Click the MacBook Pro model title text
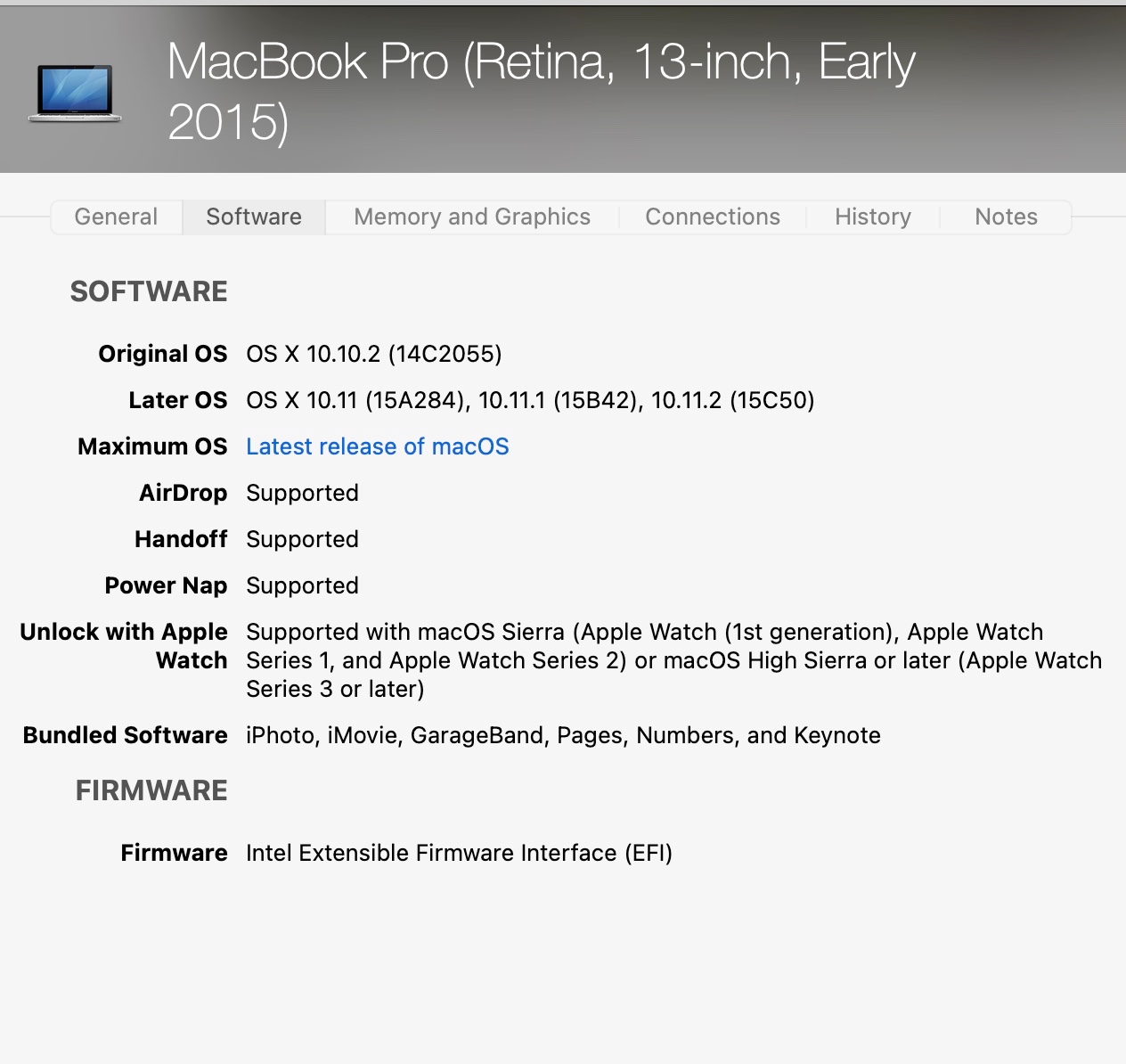This screenshot has width=1126, height=1064. coord(542,91)
